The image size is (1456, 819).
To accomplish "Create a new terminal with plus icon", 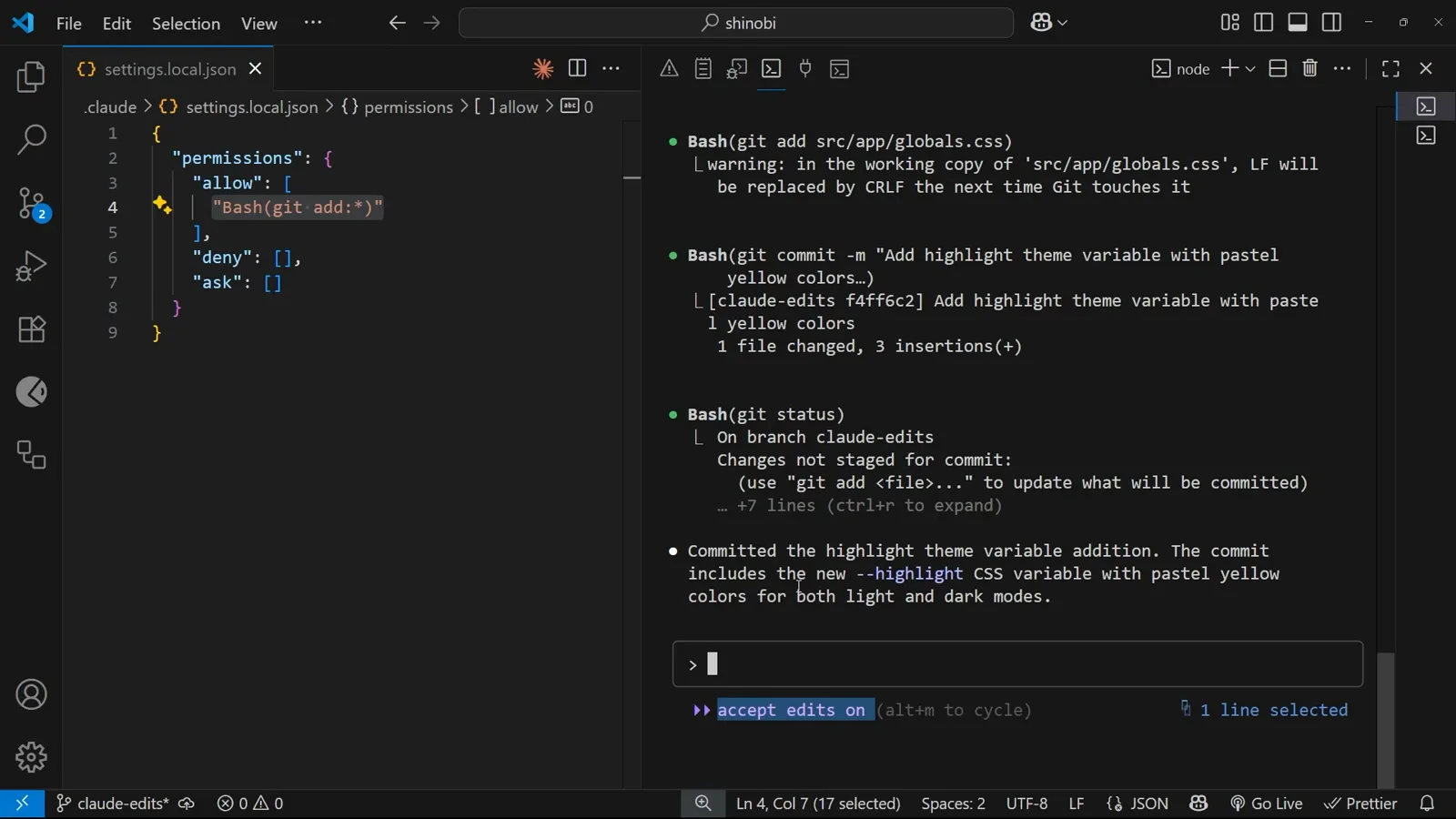I will tap(1229, 68).
